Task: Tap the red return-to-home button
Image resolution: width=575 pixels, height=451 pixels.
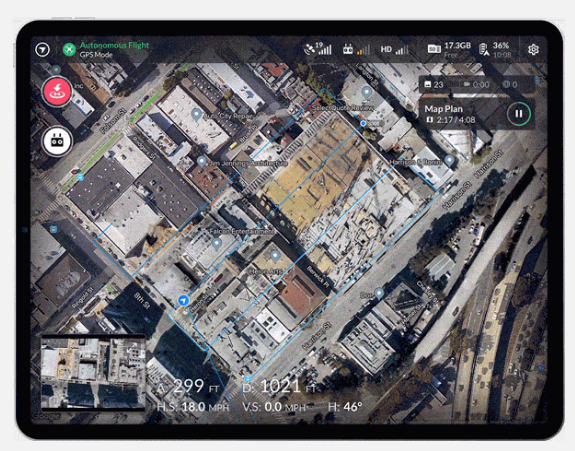Action: pos(57,92)
